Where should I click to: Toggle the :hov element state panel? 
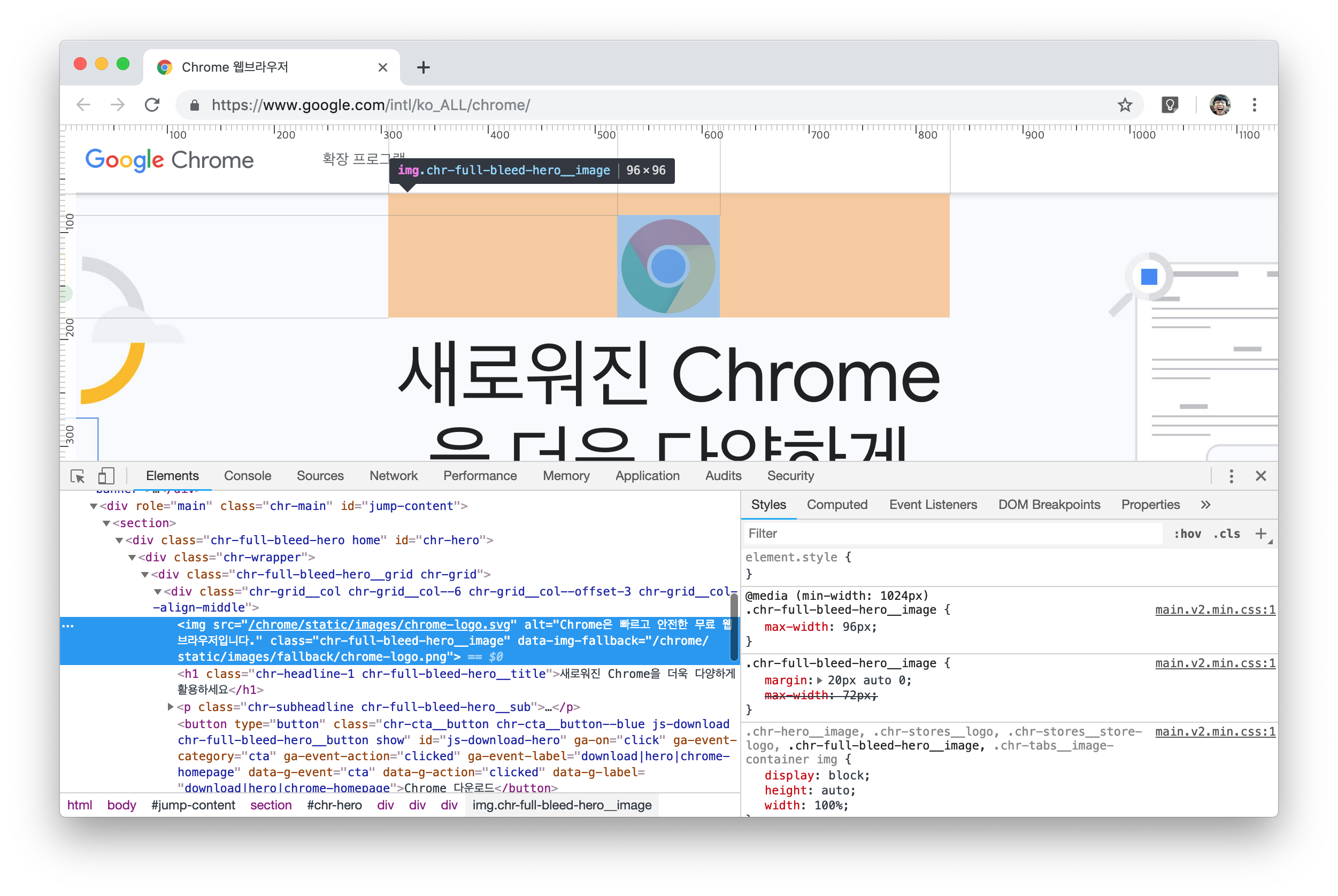pos(1187,534)
